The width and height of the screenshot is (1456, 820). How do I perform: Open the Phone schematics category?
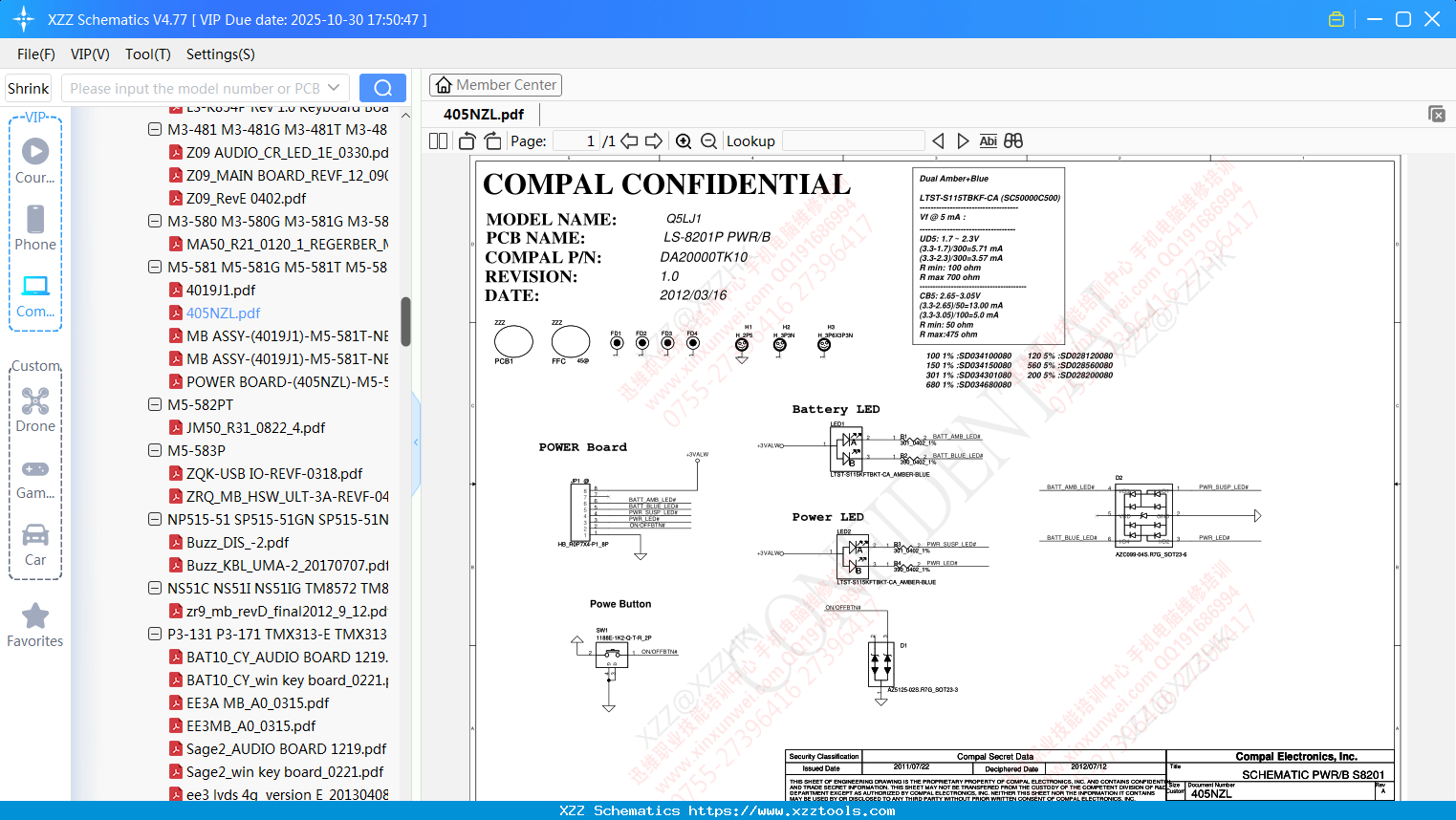coord(35,228)
